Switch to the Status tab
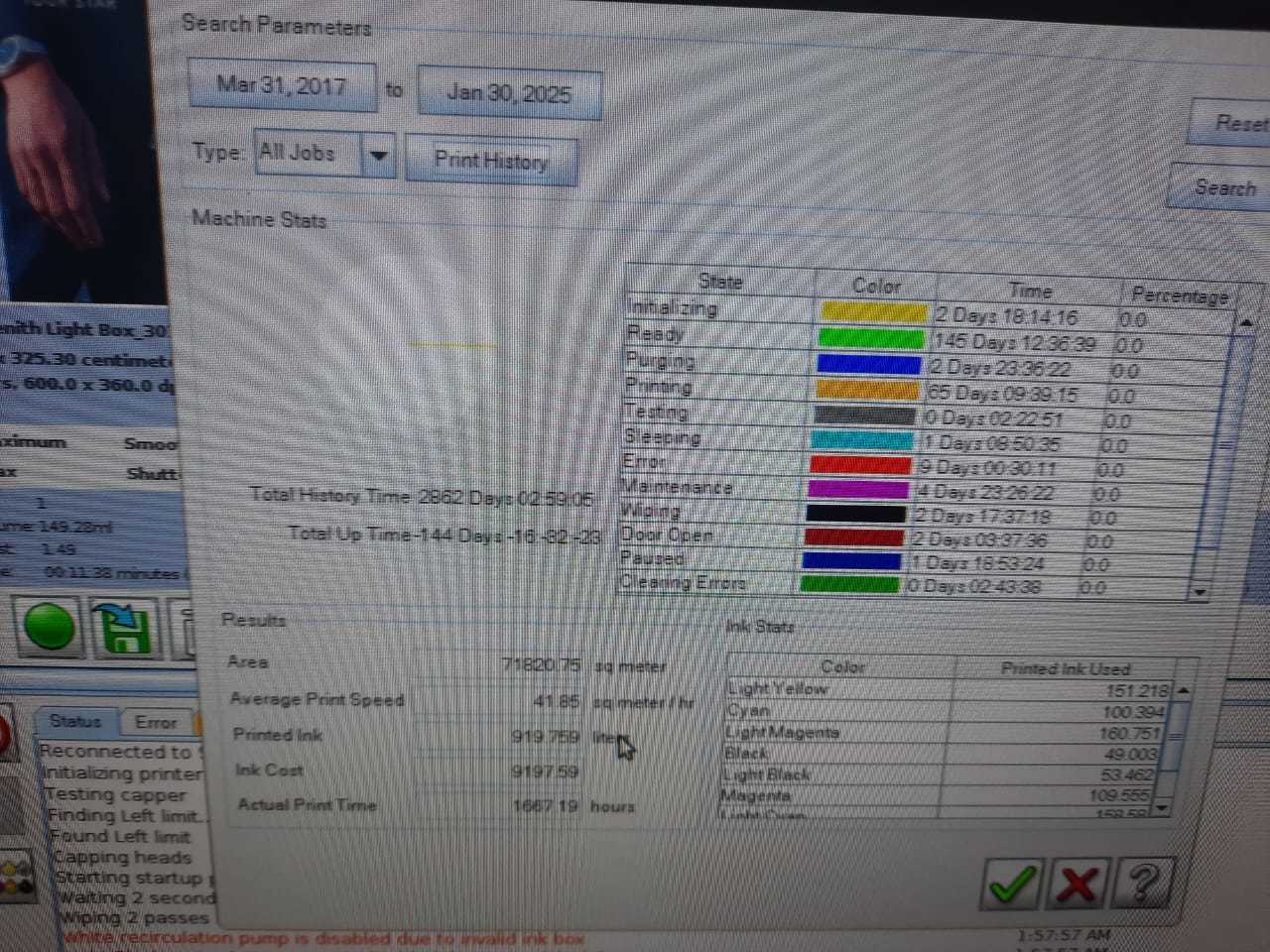 (75, 721)
